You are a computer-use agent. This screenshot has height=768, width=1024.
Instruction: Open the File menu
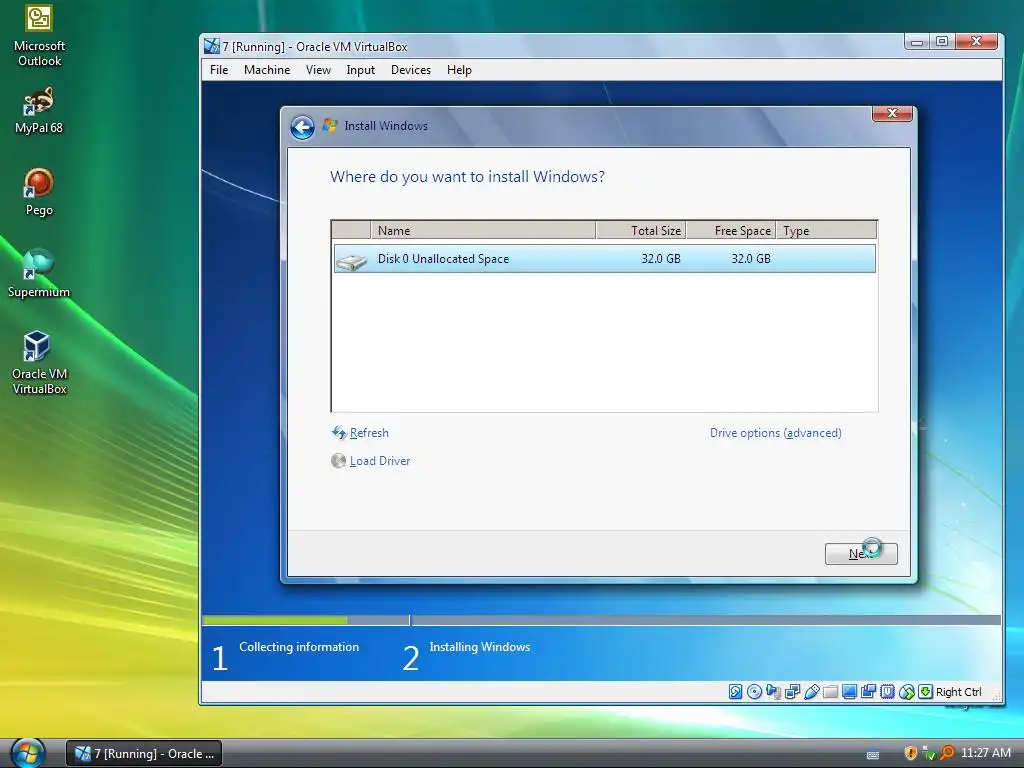pyautogui.click(x=219, y=70)
